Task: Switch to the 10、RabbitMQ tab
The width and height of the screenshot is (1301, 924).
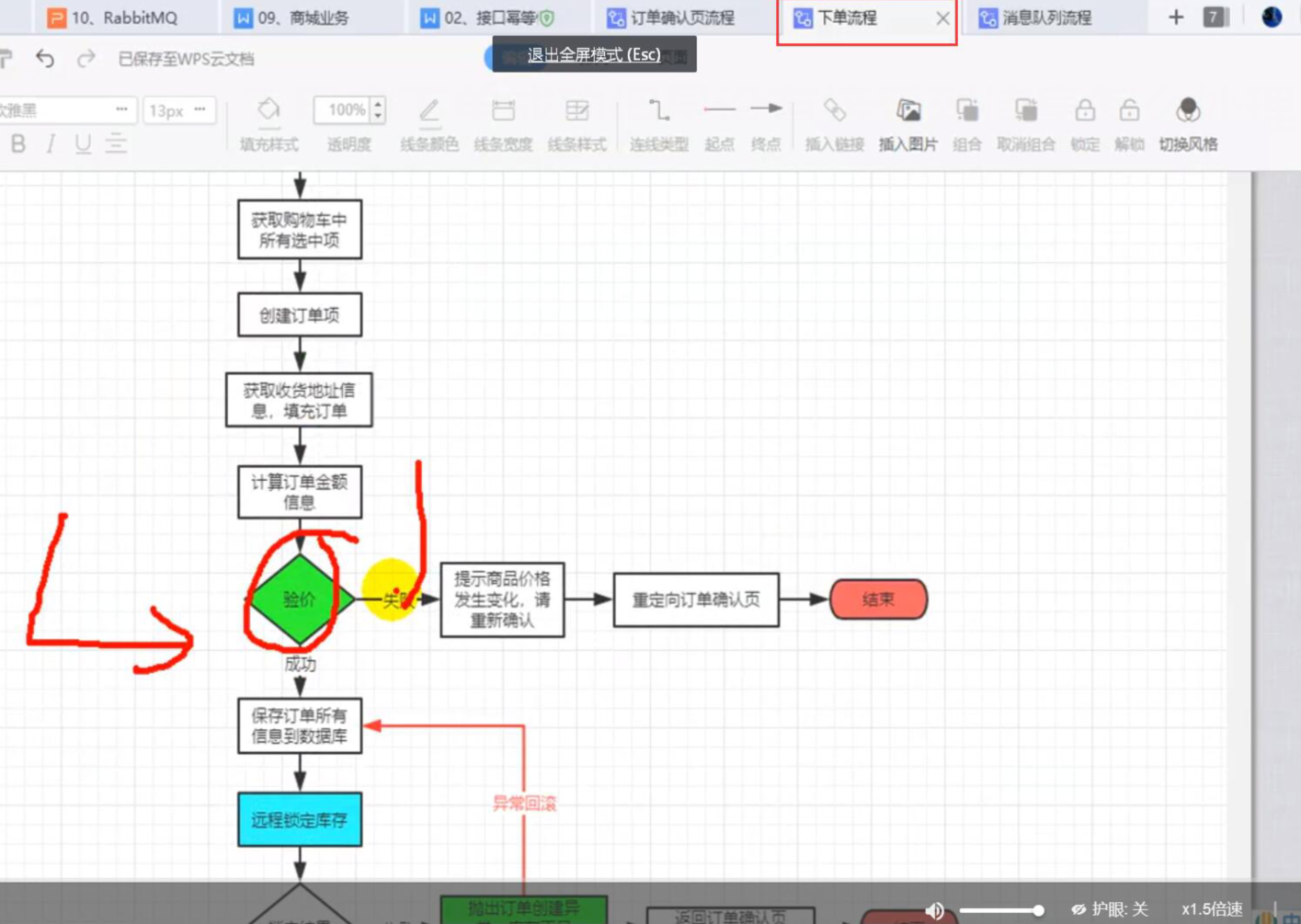Action: [124, 17]
